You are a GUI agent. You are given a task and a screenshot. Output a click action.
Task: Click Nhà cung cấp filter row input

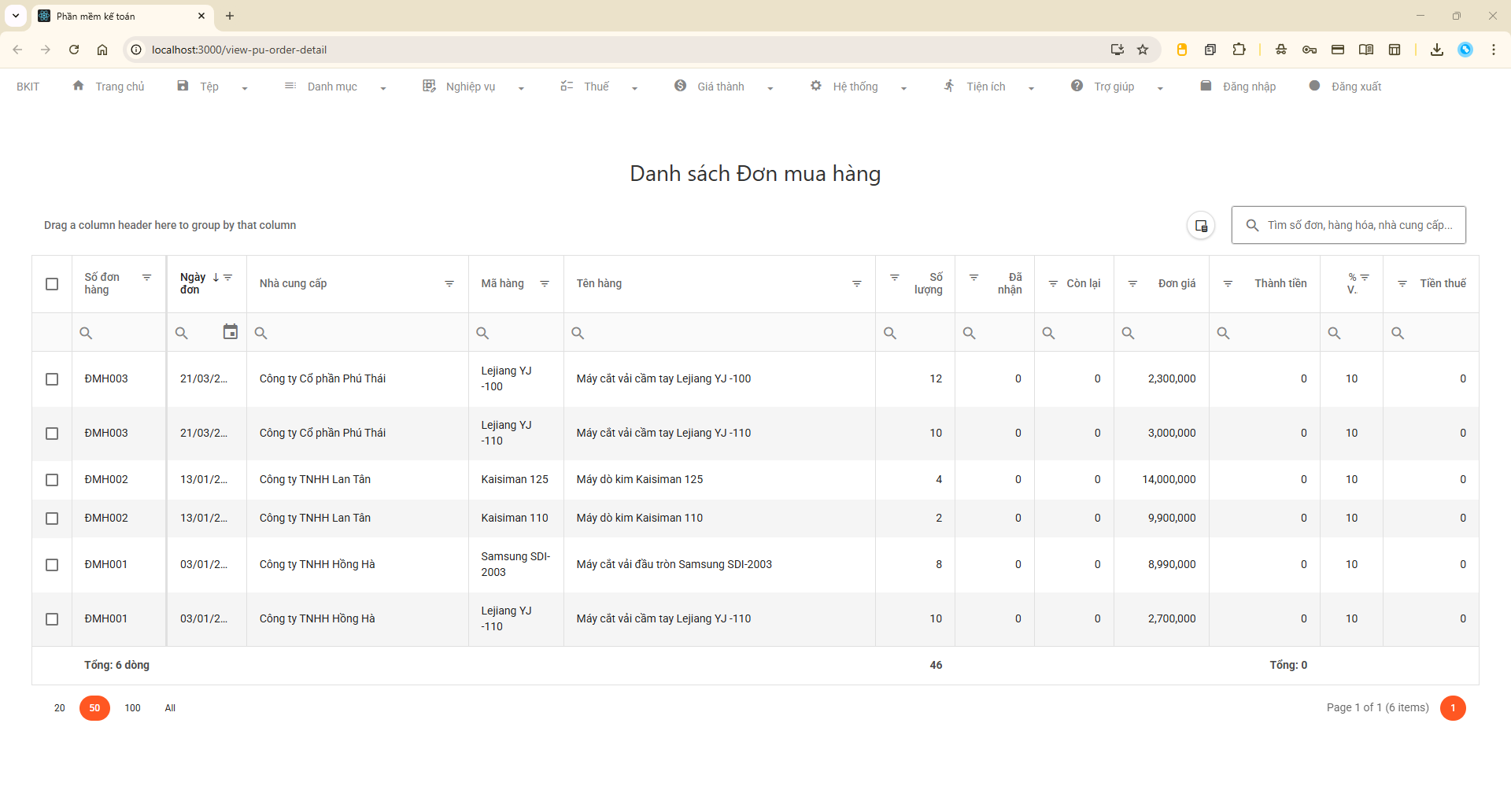357,333
